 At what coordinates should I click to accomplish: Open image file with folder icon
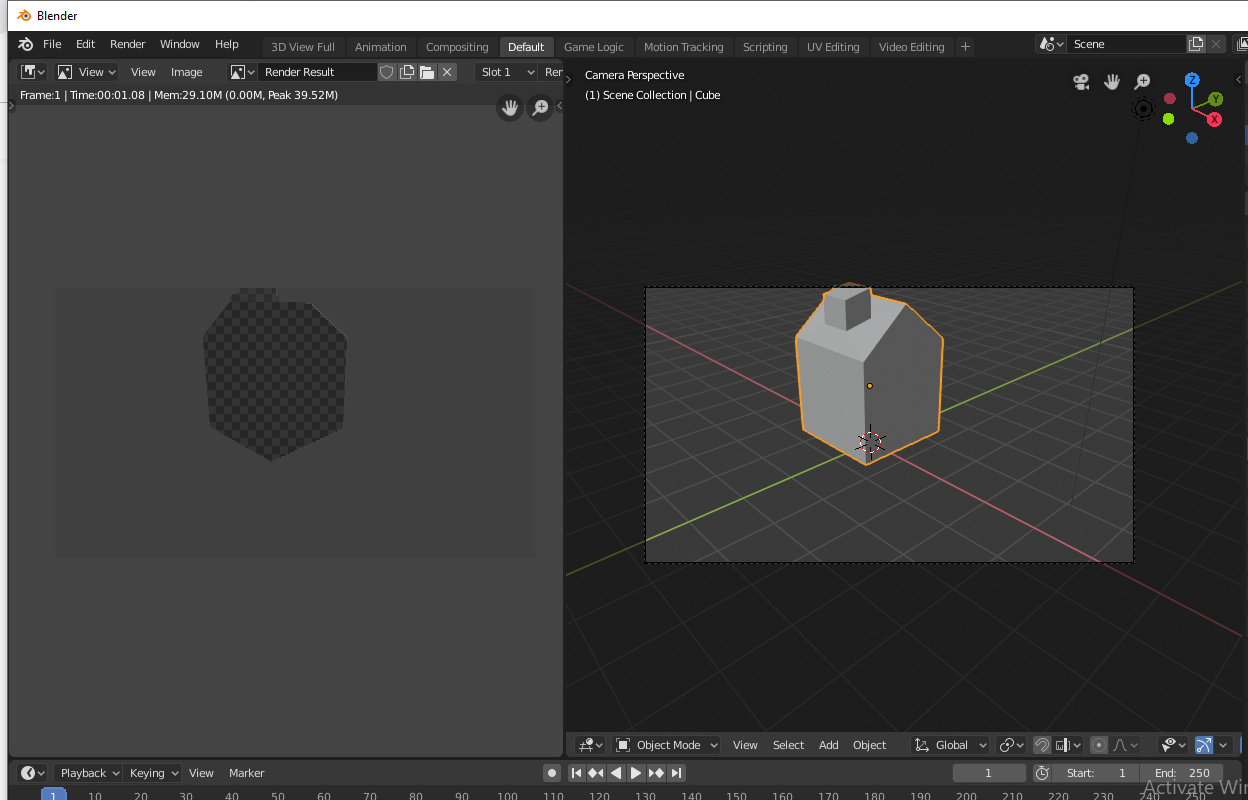tap(427, 72)
